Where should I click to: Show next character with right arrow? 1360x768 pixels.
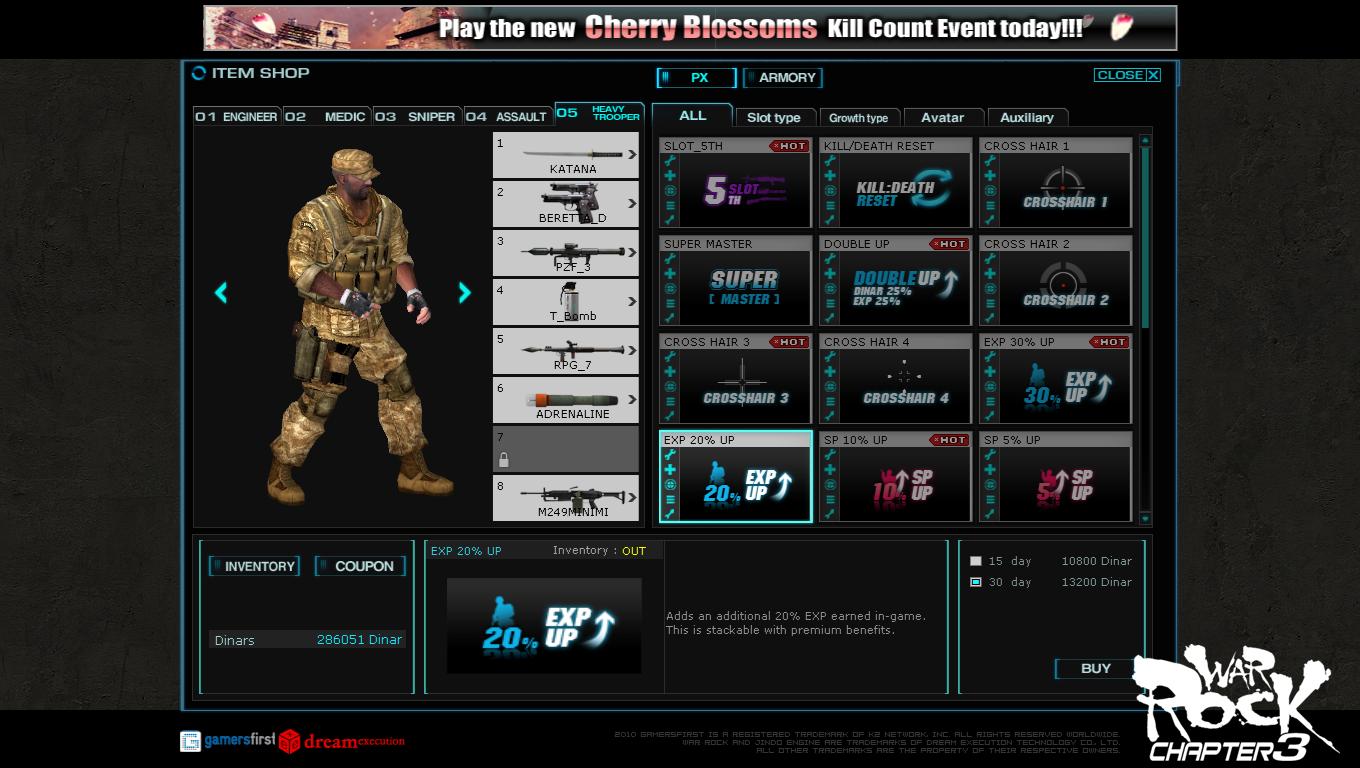click(464, 292)
